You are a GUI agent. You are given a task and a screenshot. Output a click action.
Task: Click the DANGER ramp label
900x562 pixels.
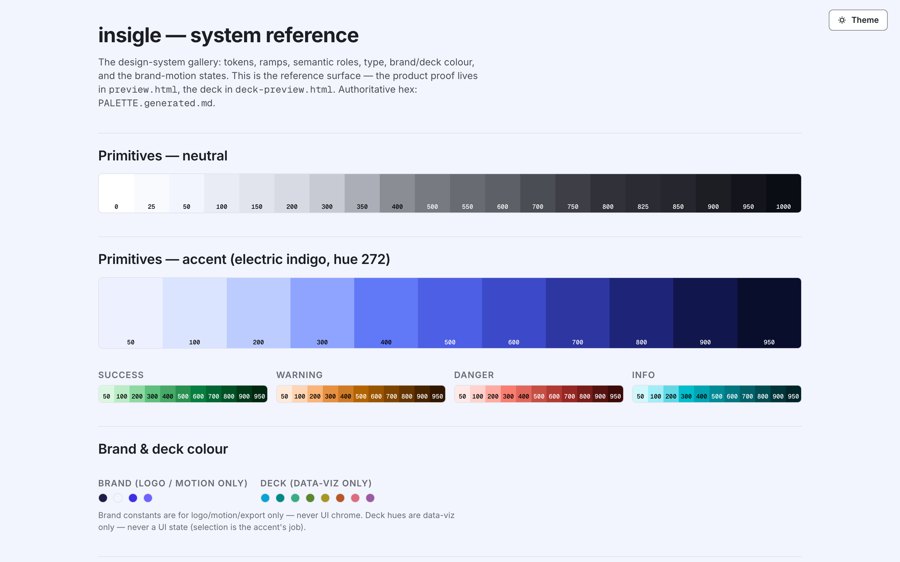coord(474,375)
